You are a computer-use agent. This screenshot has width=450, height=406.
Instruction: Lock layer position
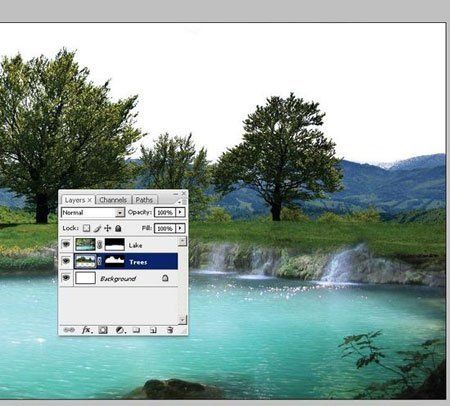tap(108, 228)
